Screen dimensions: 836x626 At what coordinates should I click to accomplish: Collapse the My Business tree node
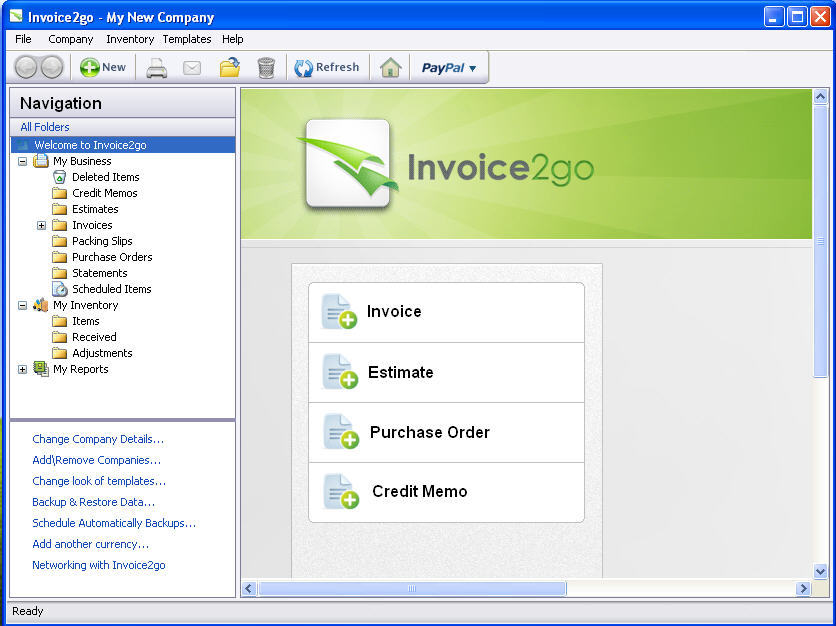[x=22, y=161]
